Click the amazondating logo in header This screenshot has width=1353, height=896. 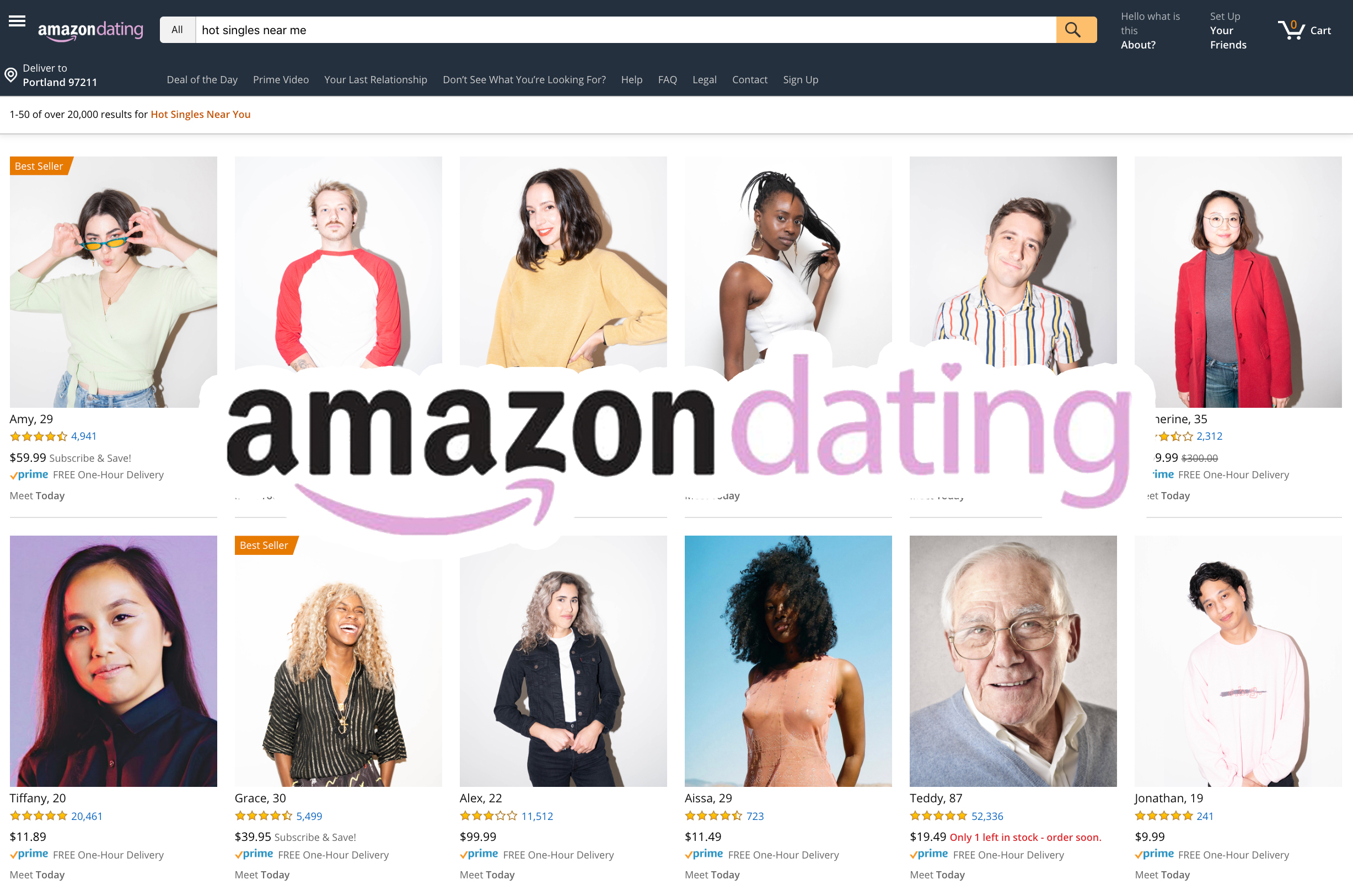[x=91, y=30]
